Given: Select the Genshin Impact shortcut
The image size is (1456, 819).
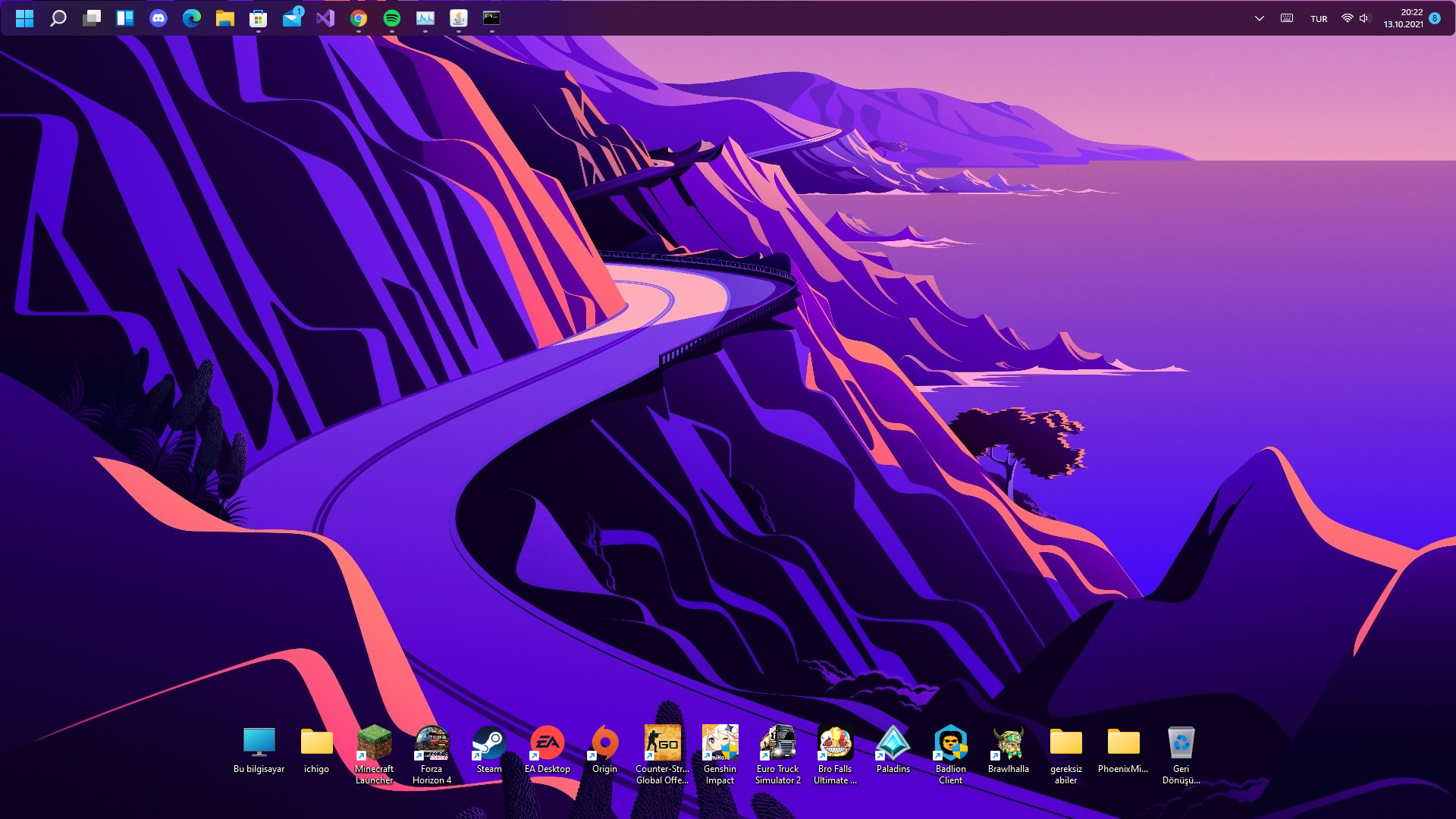Looking at the screenshot, I should pyautogui.click(x=720, y=755).
